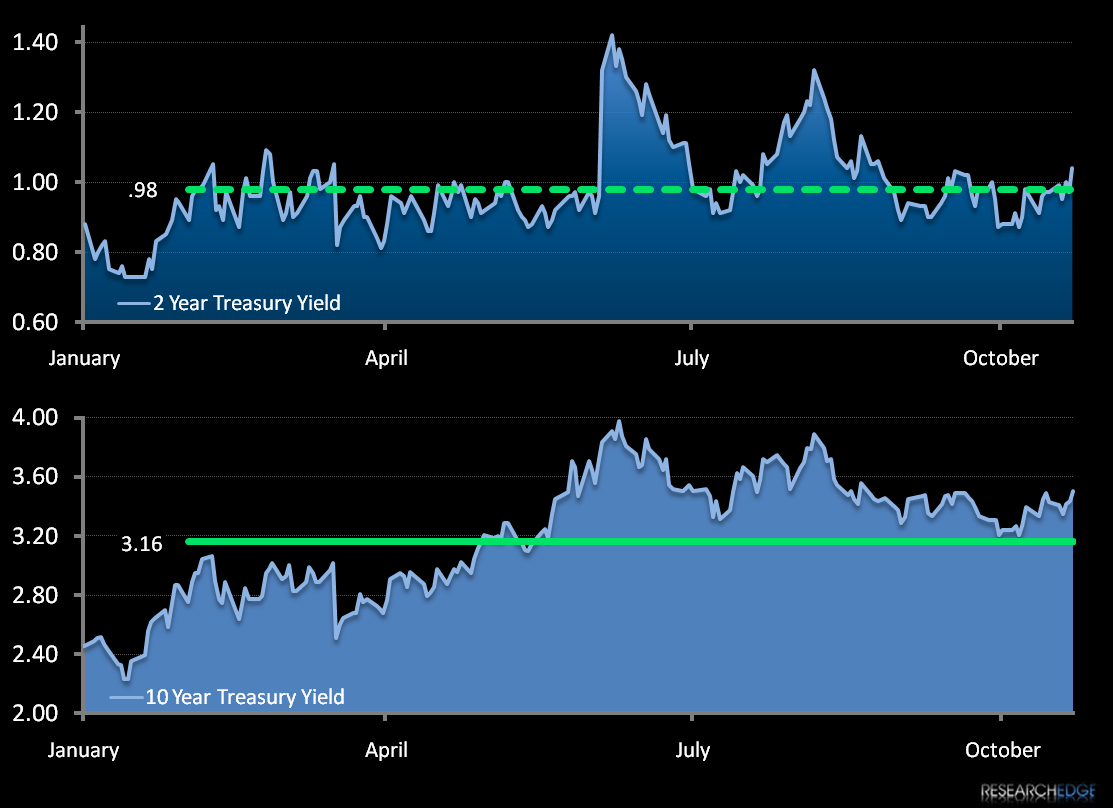1113x808 pixels.
Task: Click the October label on the bottom chart
Action: 1001,749
